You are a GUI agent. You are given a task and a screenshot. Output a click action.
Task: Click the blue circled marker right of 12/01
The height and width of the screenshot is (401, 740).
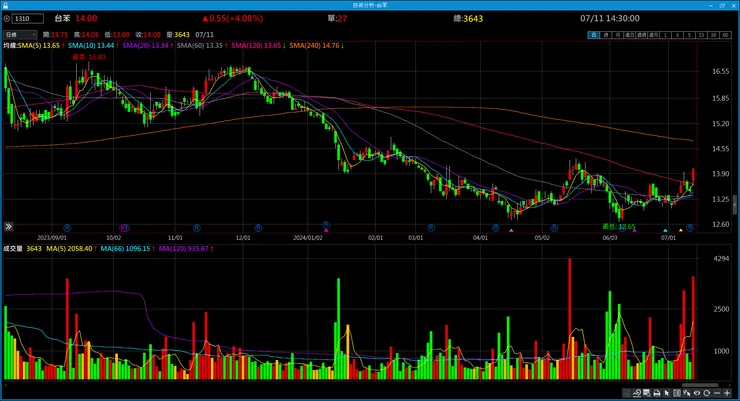[258, 228]
